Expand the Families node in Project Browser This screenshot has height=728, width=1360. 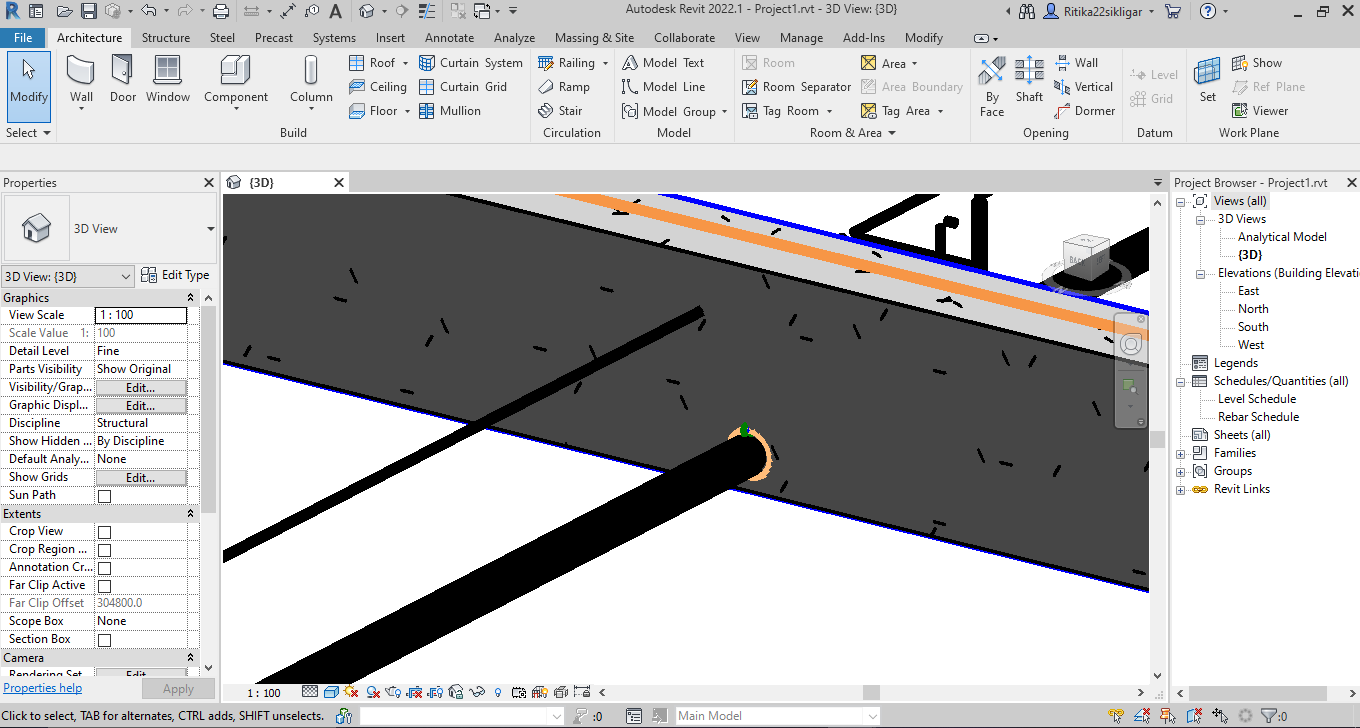tap(1181, 453)
